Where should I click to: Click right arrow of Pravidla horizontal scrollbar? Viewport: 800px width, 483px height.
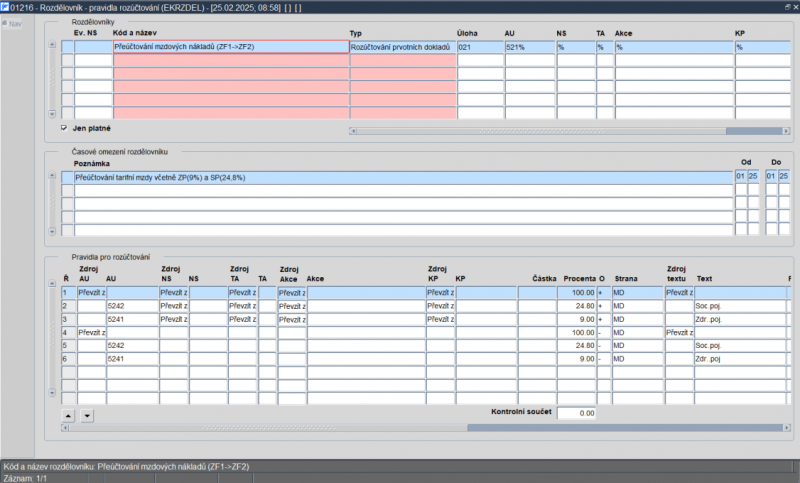786,428
